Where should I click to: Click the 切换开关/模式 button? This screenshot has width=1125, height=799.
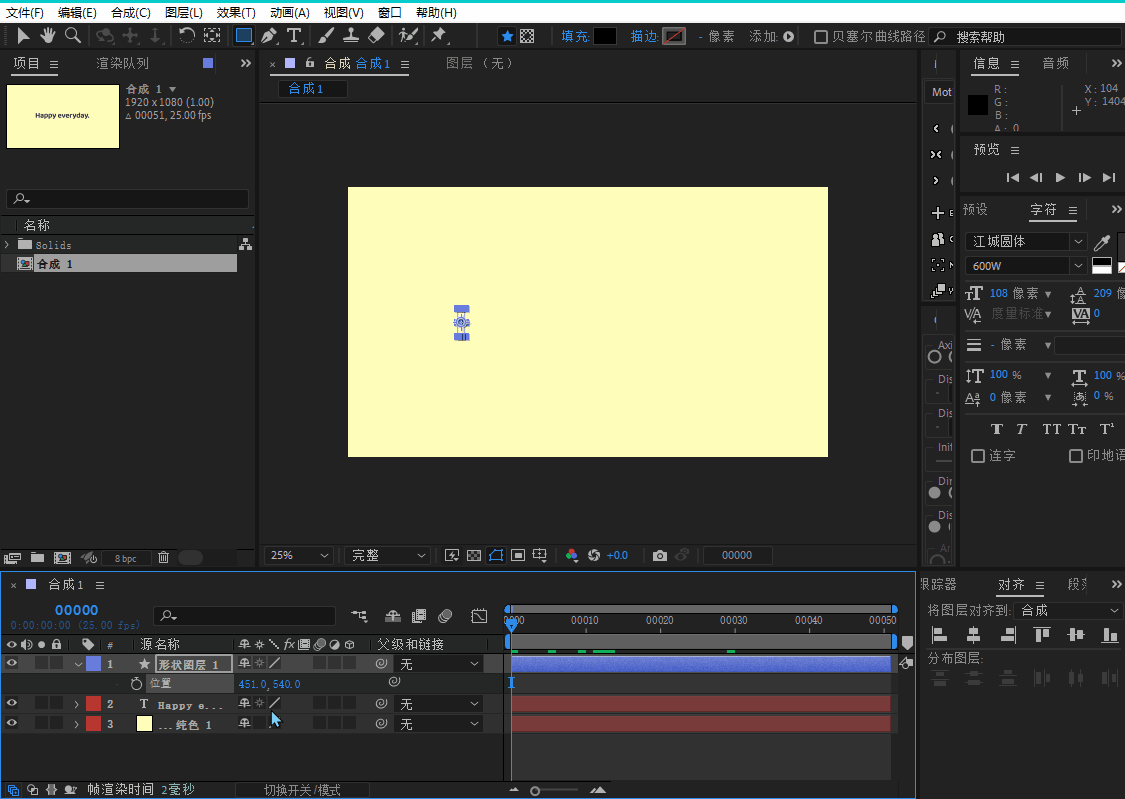(x=302, y=790)
